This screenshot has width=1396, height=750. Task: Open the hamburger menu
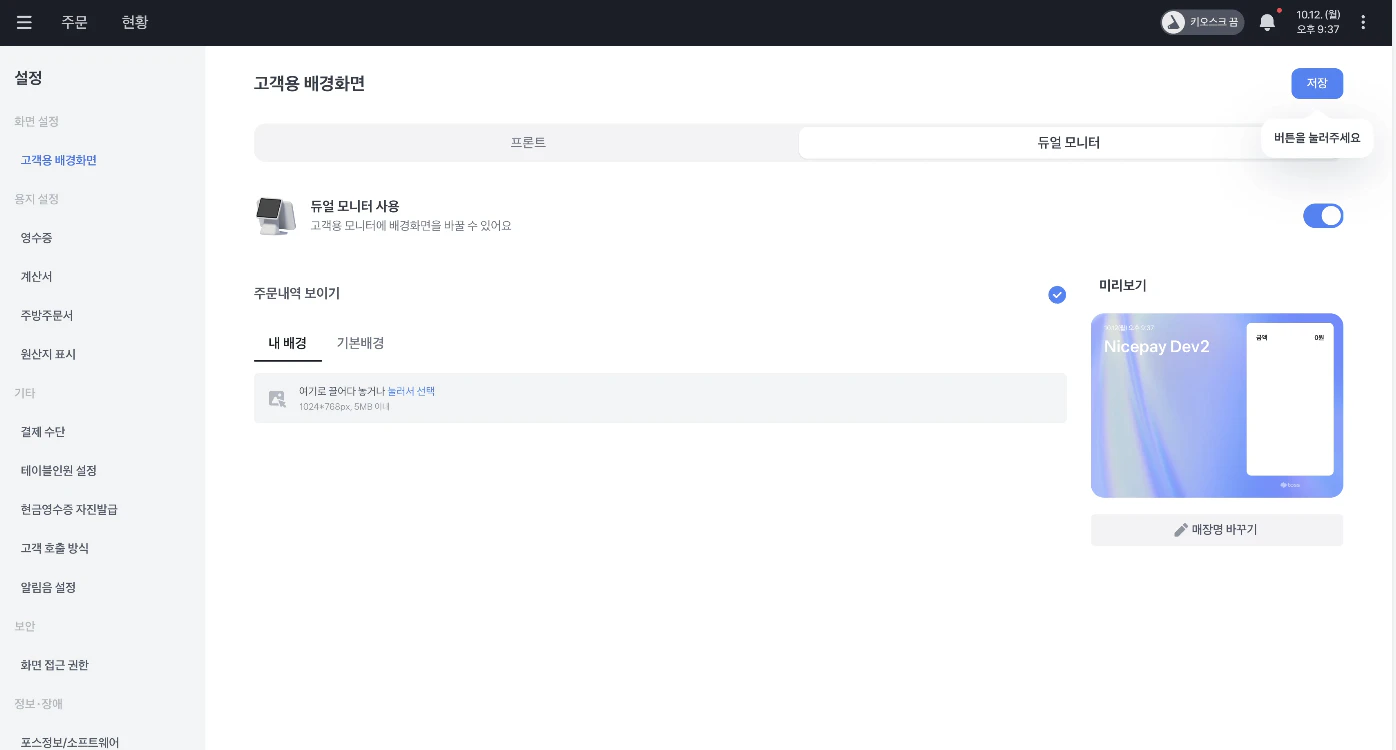(x=24, y=22)
